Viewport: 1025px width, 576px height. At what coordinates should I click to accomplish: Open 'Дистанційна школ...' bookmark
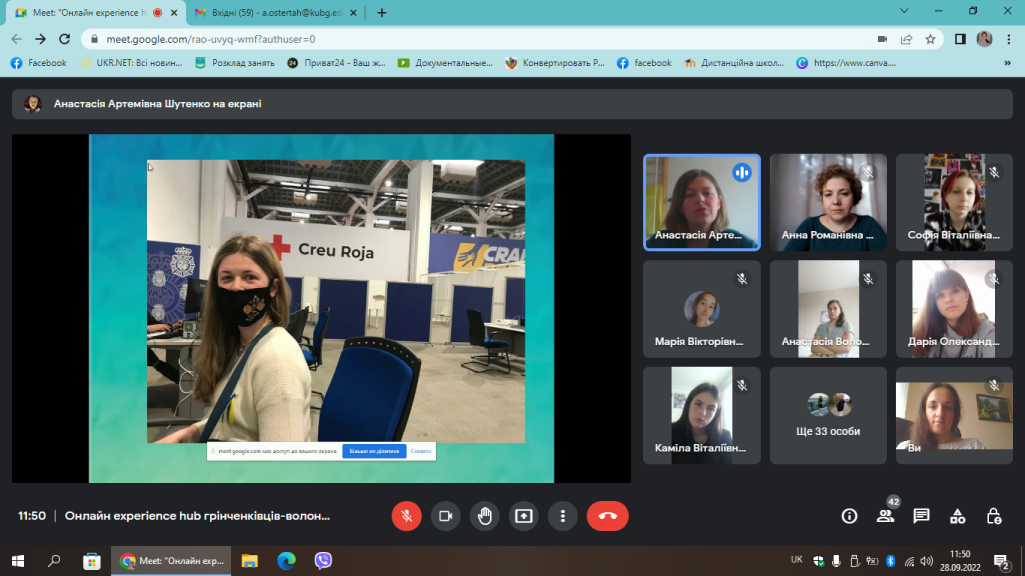point(734,63)
